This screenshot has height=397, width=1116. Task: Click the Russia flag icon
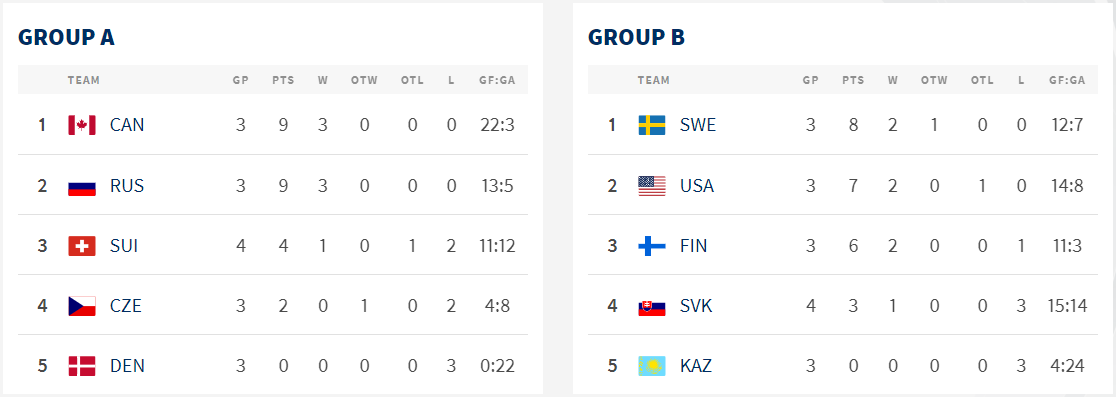click(82, 186)
